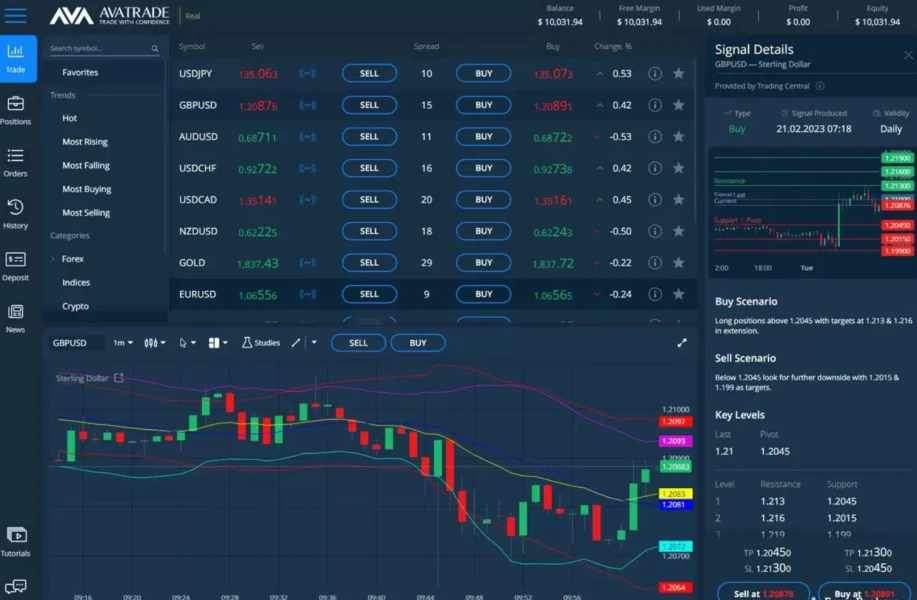
Task: Click Sell at 1.20876 button
Action: 764,592
